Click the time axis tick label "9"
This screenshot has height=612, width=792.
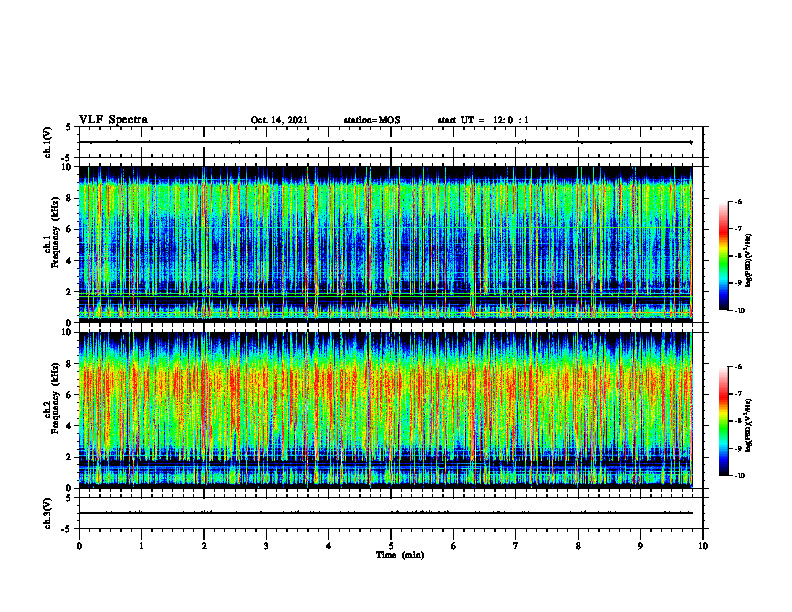coord(640,546)
